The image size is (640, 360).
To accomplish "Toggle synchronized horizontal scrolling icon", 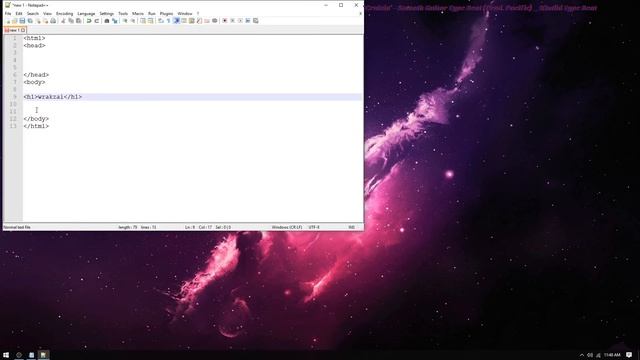I will [151, 21].
